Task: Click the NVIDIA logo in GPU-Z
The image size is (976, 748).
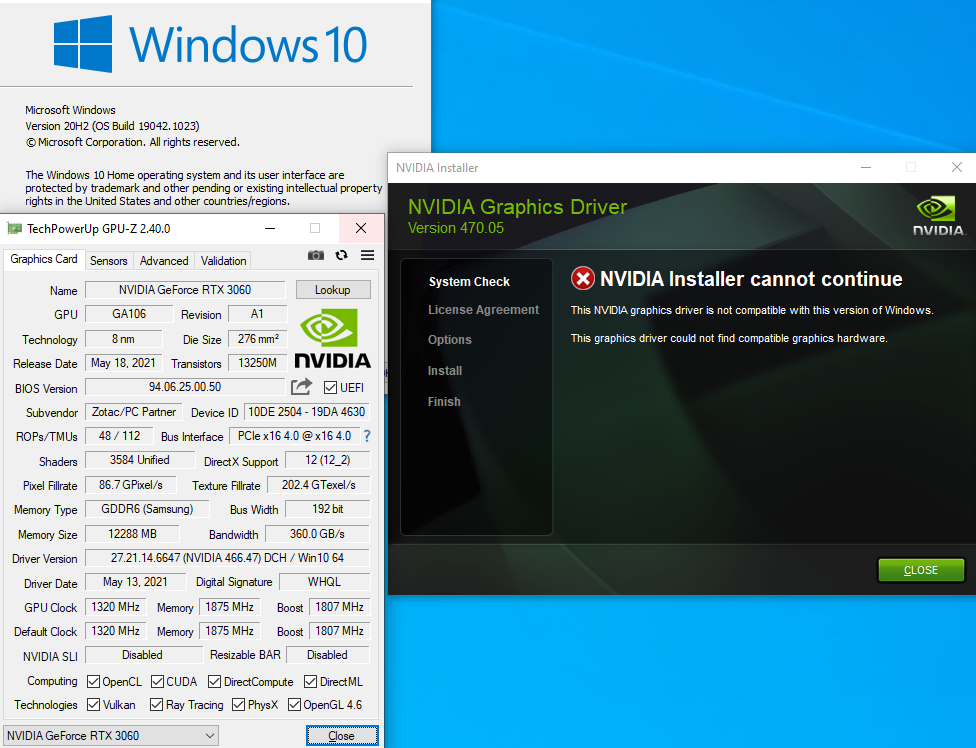Action: pos(332,338)
